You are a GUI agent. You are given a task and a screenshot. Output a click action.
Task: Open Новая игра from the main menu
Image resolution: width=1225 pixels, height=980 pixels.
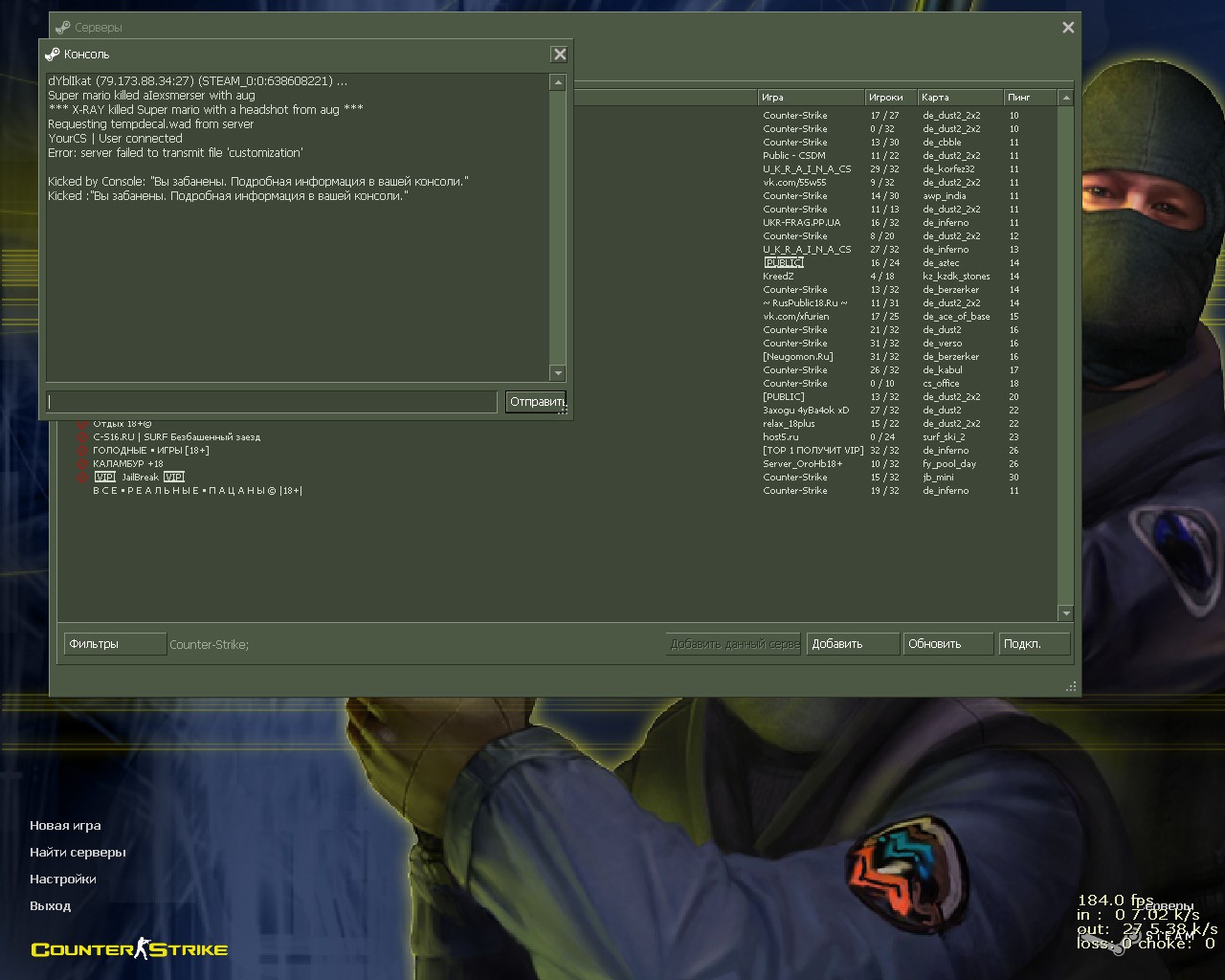tap(65, 826)
